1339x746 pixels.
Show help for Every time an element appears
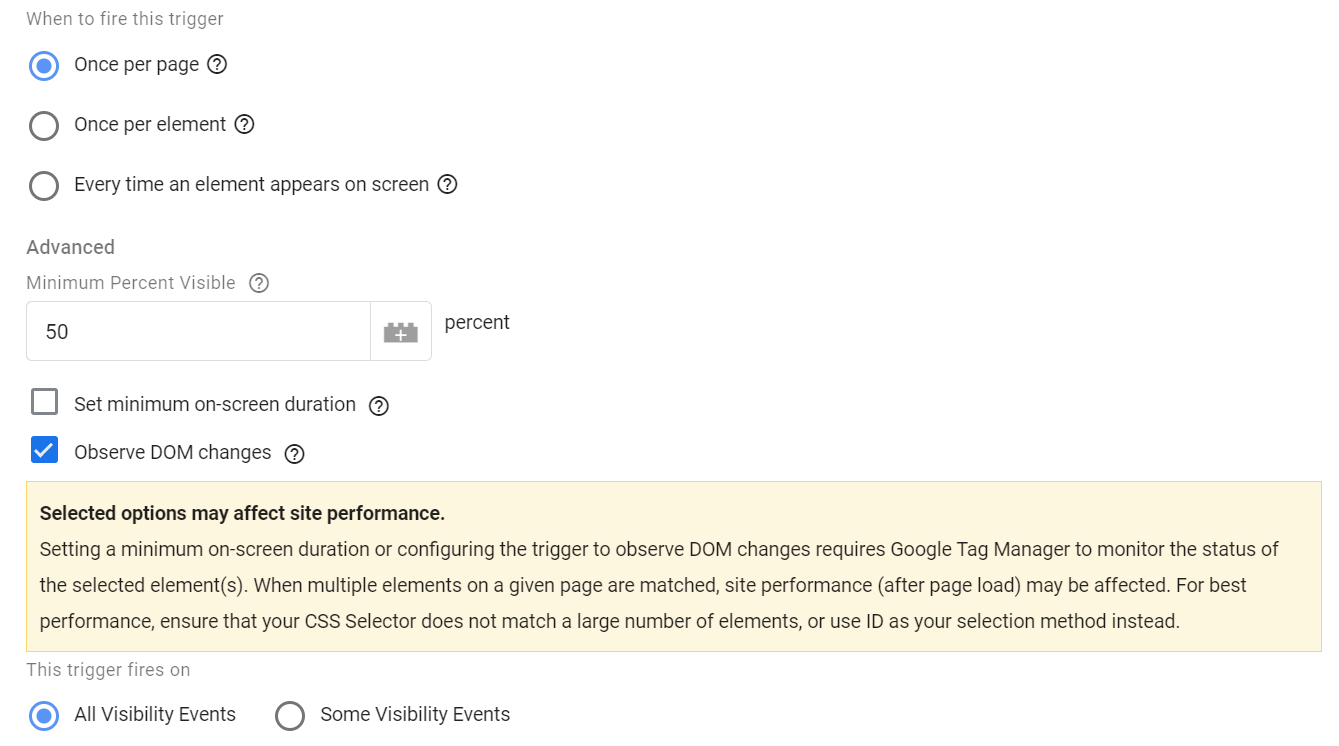pos(447,185)
